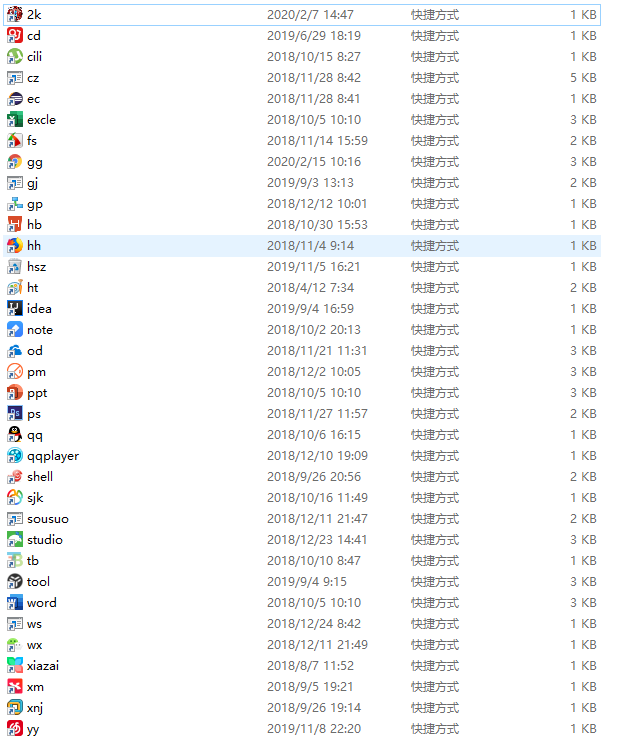This screenshot has width=625, height=749.
Task: Click the 快捷方式 type in qqplayer row
Action: (435, 456)
